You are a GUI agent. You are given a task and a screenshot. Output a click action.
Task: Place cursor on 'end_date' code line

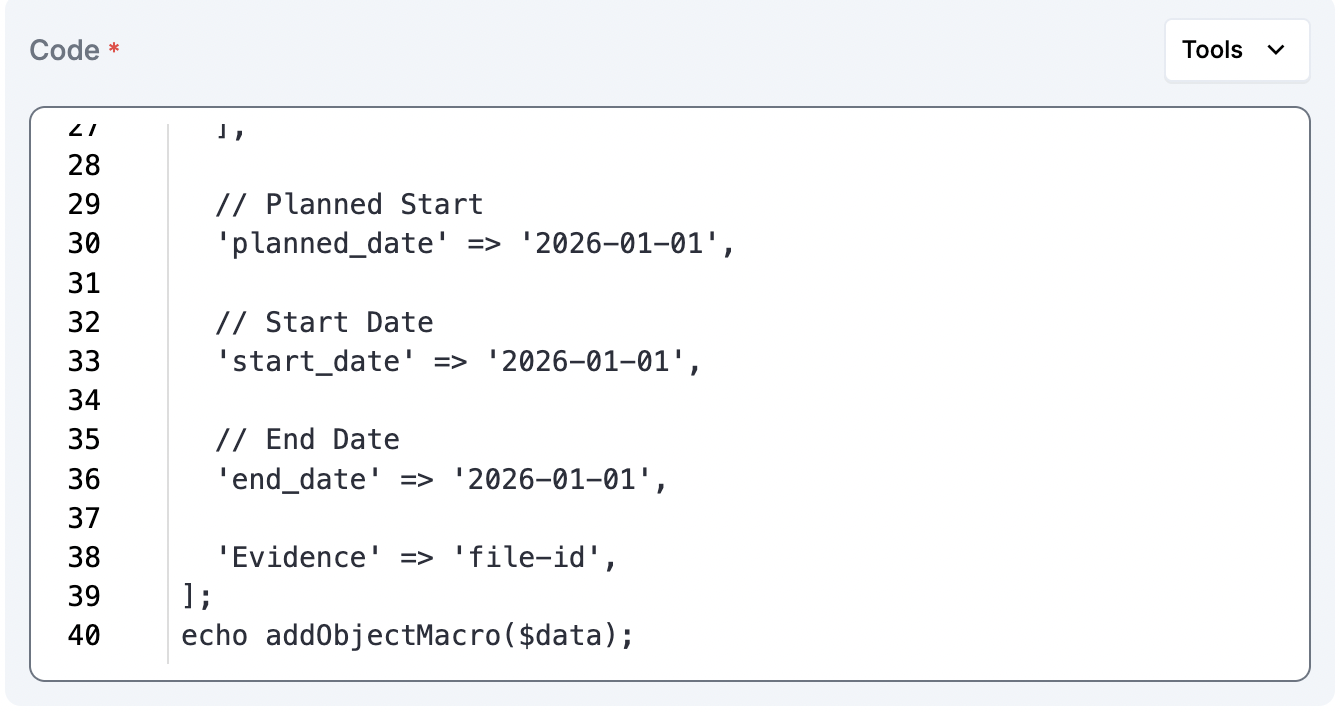click(441, 479)
